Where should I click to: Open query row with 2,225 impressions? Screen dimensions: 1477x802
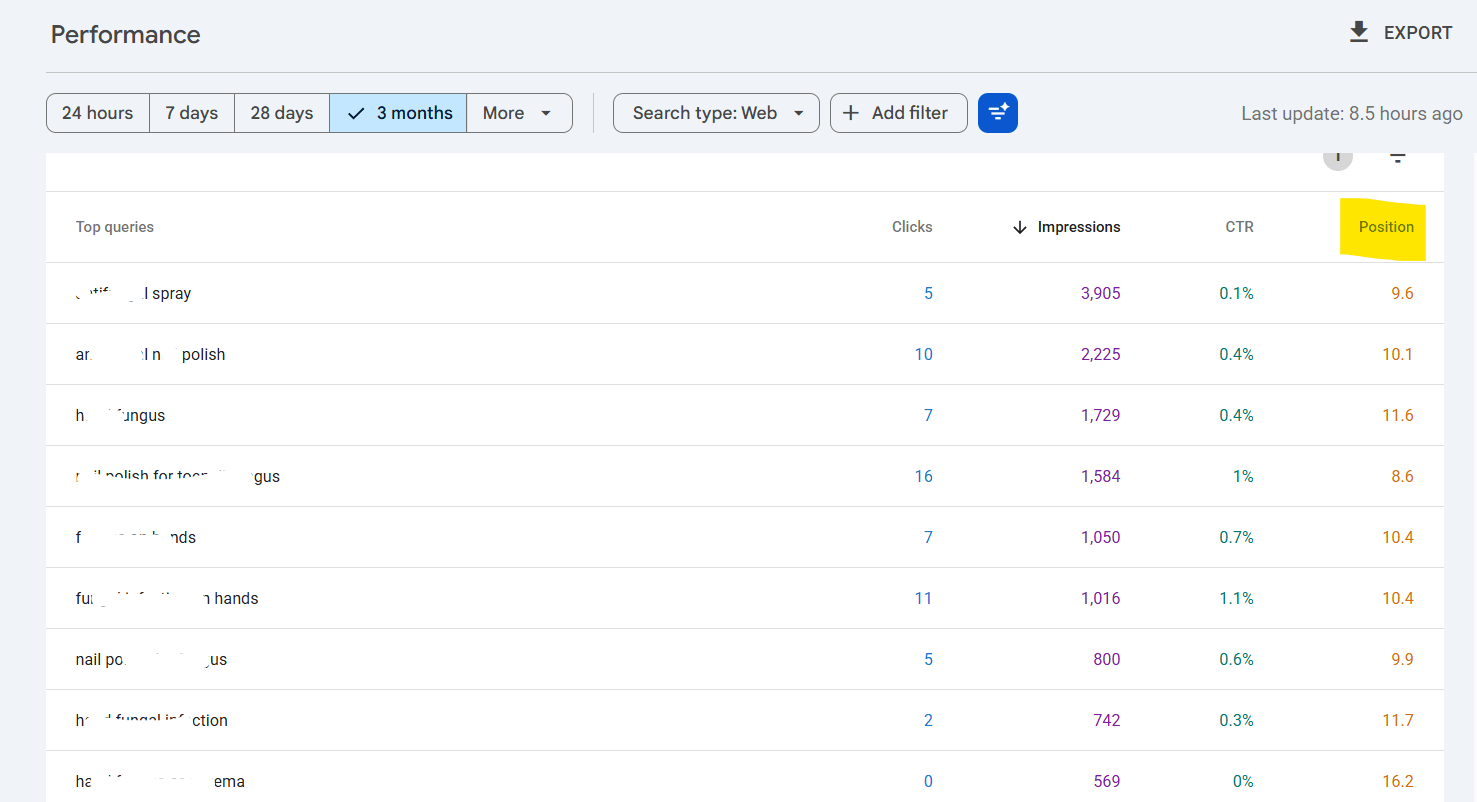point(745,354)
